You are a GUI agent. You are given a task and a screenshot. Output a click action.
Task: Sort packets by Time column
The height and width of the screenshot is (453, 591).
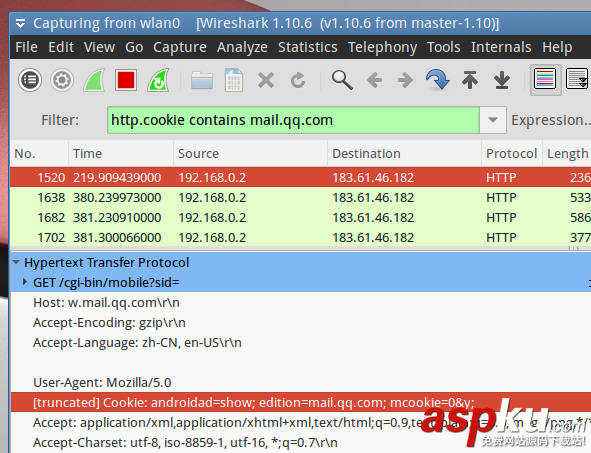[x=121, y=153]
